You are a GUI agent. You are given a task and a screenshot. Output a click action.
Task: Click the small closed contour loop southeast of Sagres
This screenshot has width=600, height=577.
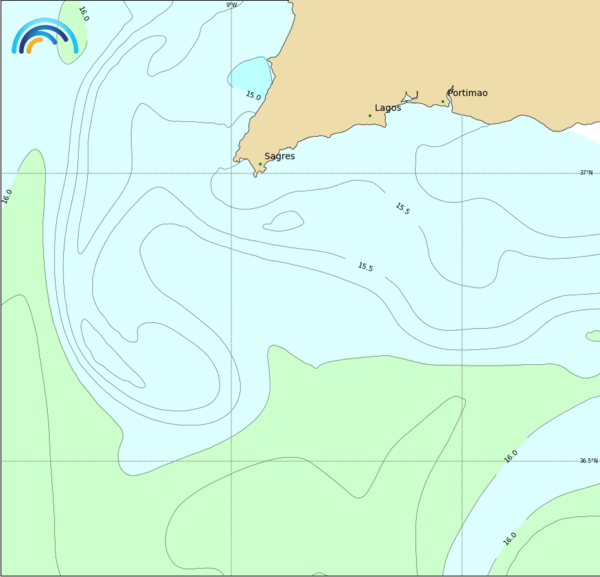click(285, 220)
